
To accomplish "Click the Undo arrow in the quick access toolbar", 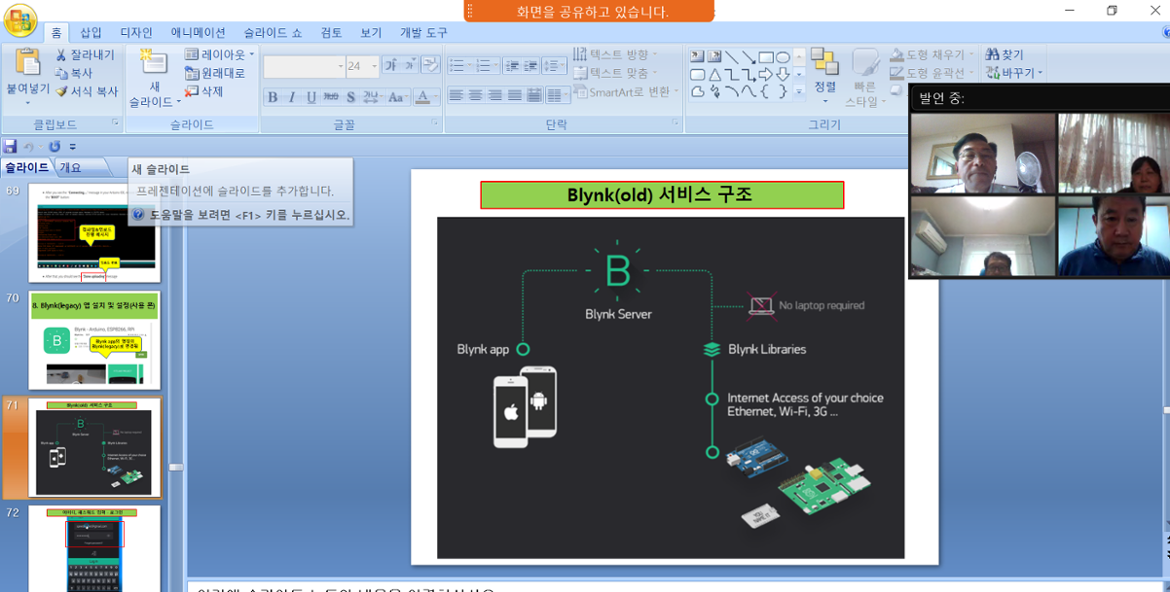I will (29, 146).
